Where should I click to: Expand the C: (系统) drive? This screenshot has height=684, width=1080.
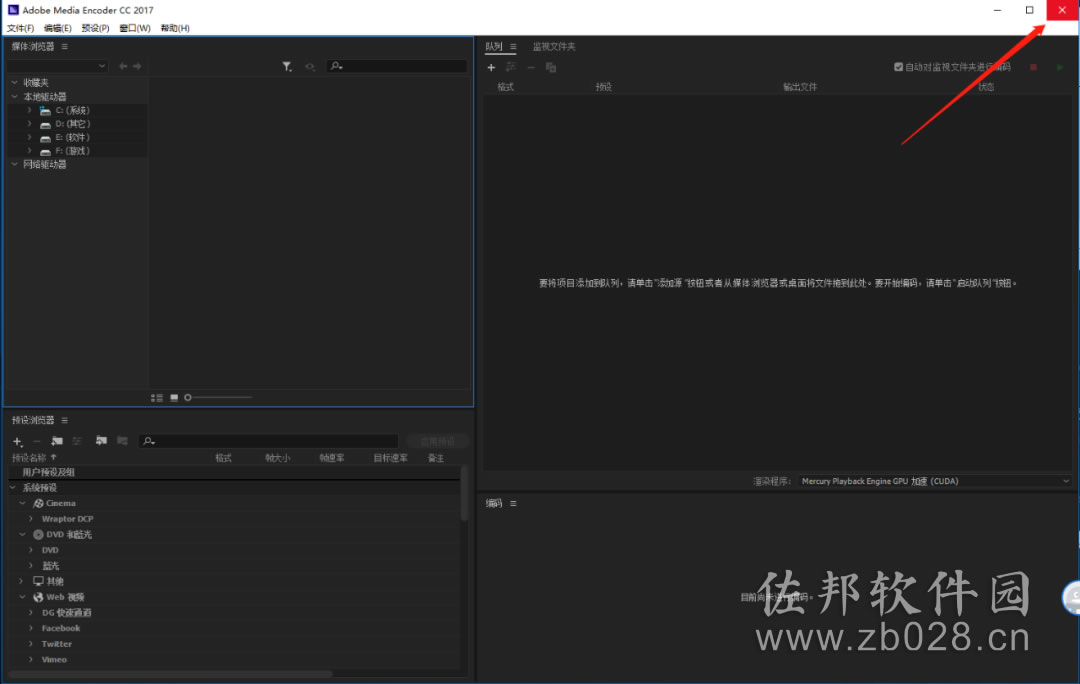pos(30,110)
